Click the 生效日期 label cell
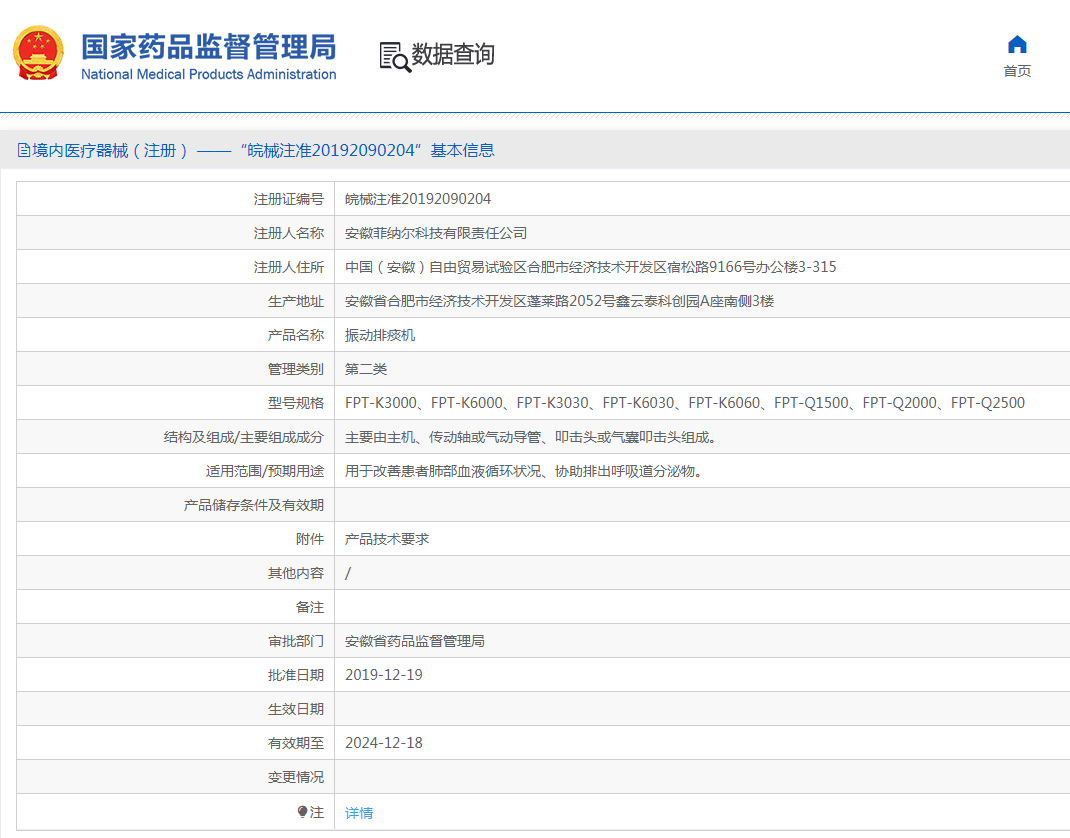Image resolution: width=1070 pixels, height=838 pixels. point(175,709)
